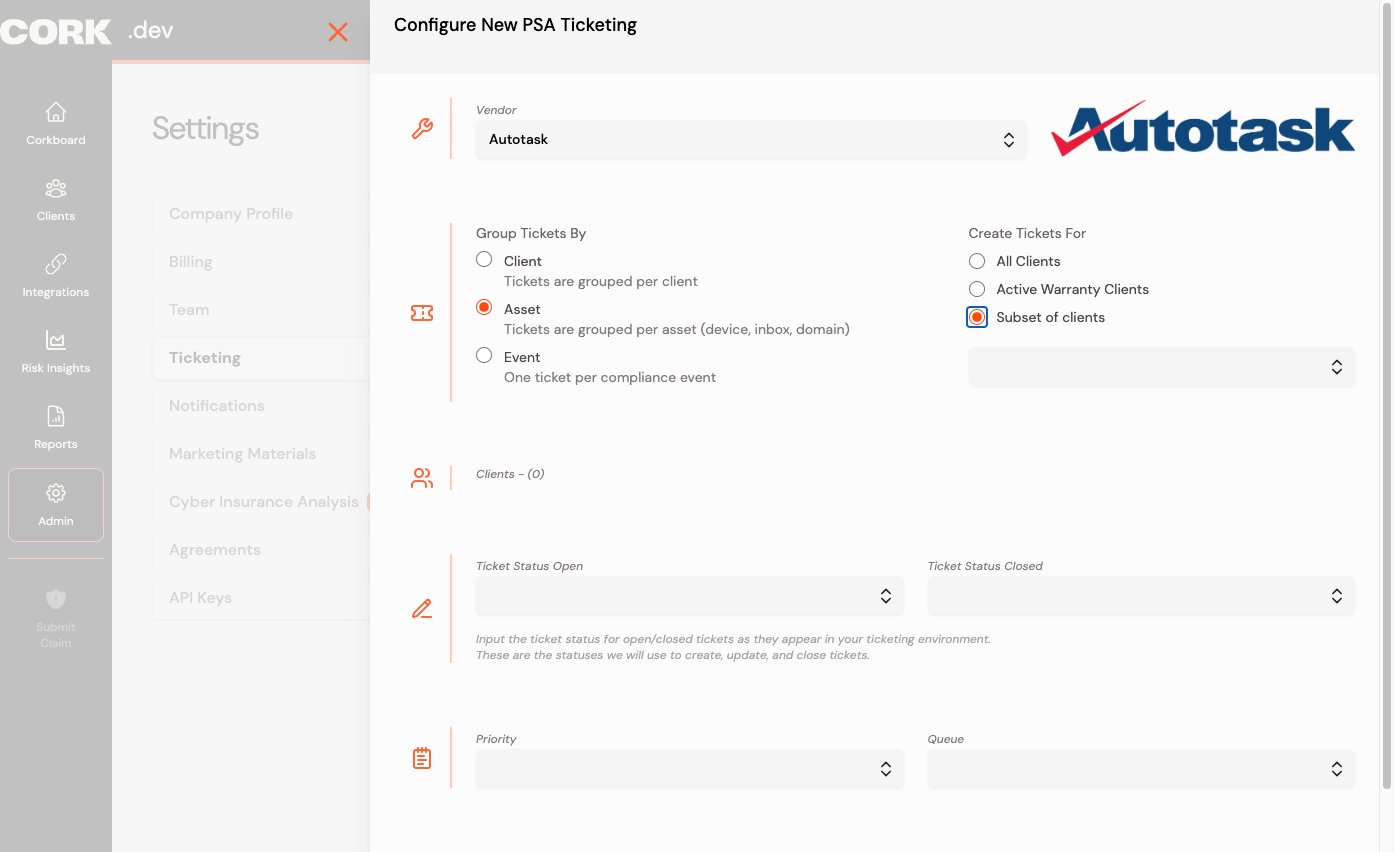Open Integrations link icon
This screenshot has height=852, width=1394.
tap(56, 264)
